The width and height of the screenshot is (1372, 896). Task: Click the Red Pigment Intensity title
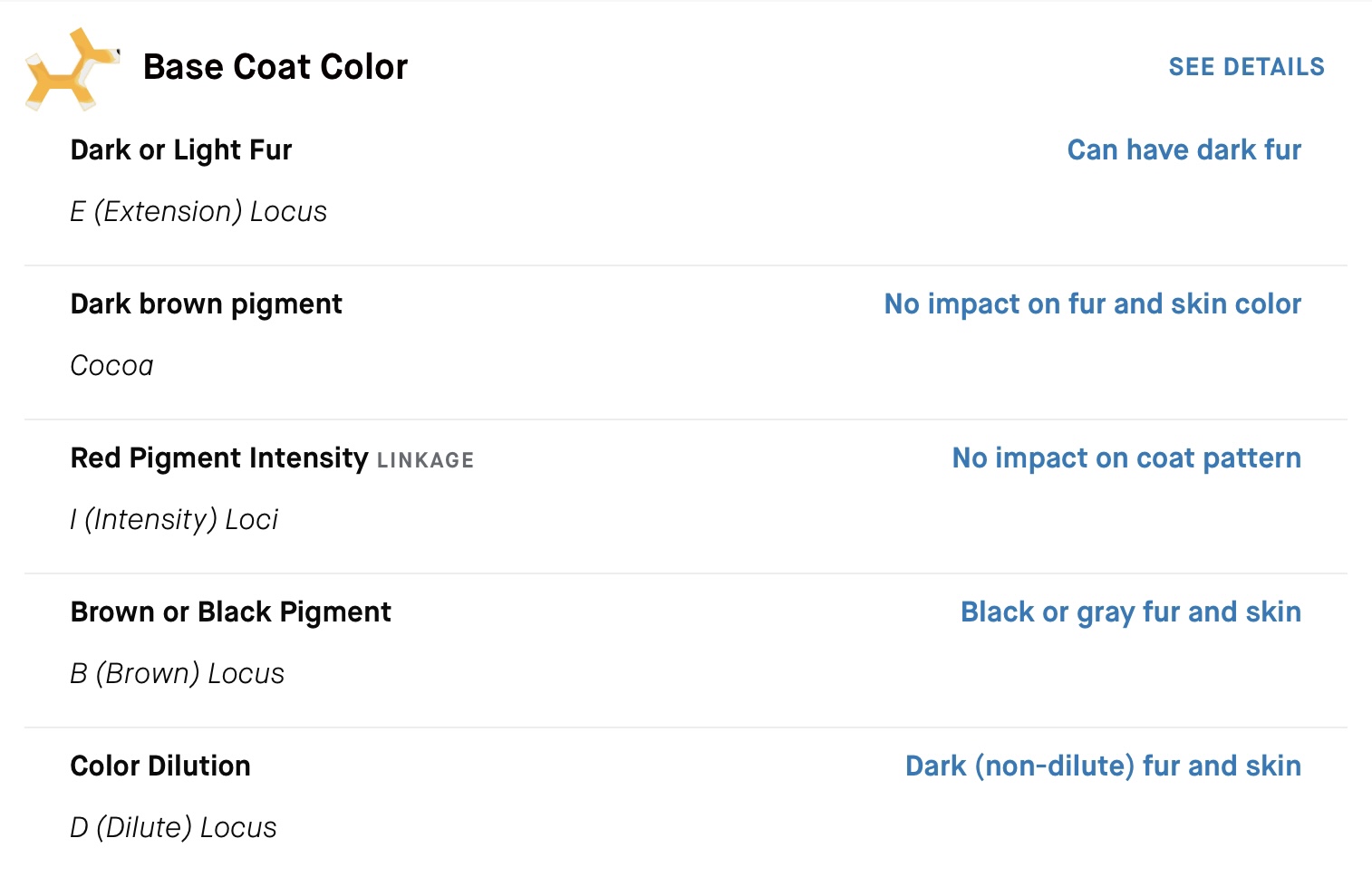(219, 458)
